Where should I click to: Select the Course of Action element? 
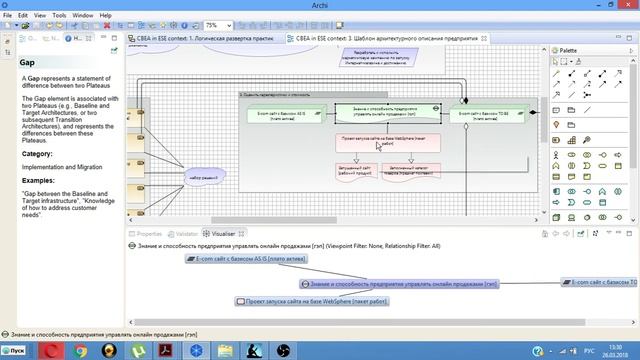click(x=587, y=140)
